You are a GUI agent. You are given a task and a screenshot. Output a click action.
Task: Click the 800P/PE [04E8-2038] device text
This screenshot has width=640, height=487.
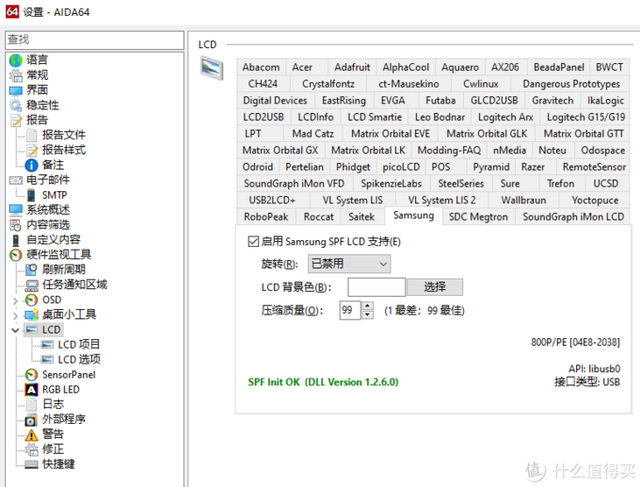click(575, 342)
